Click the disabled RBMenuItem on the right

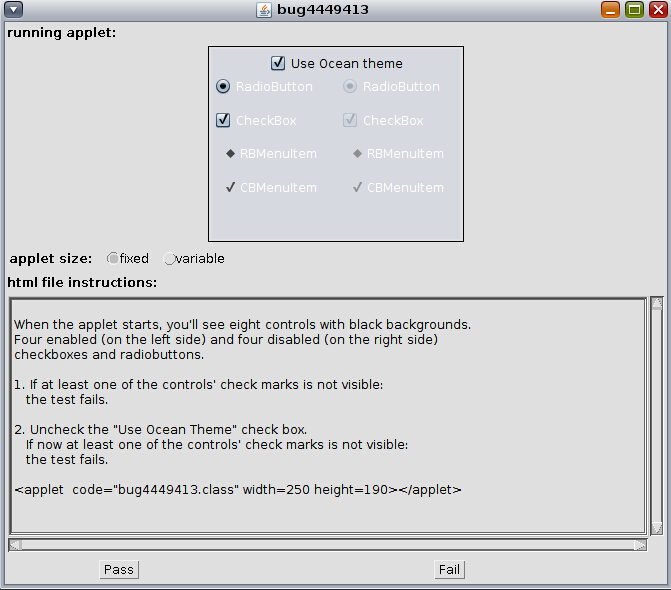397,154
